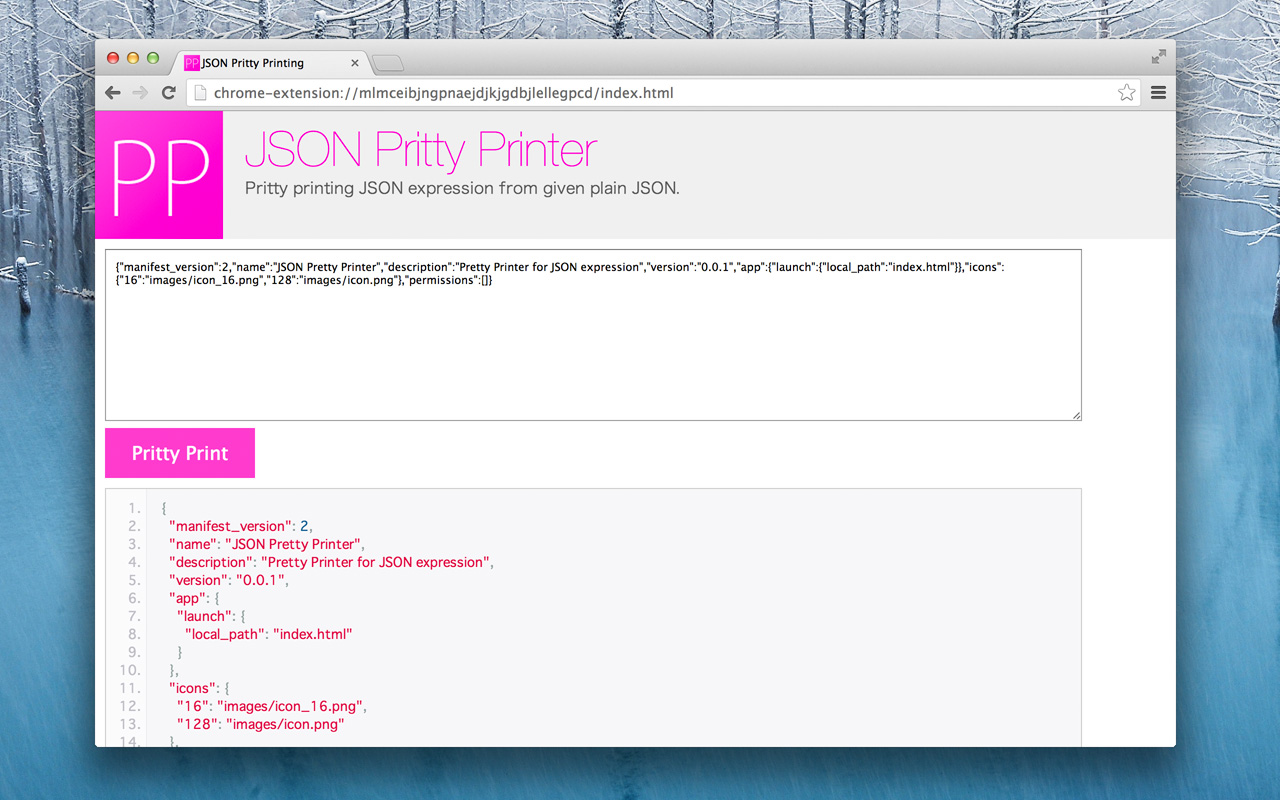Select the bookmark star icon
1280x800 pixels.
point(1126,92)
